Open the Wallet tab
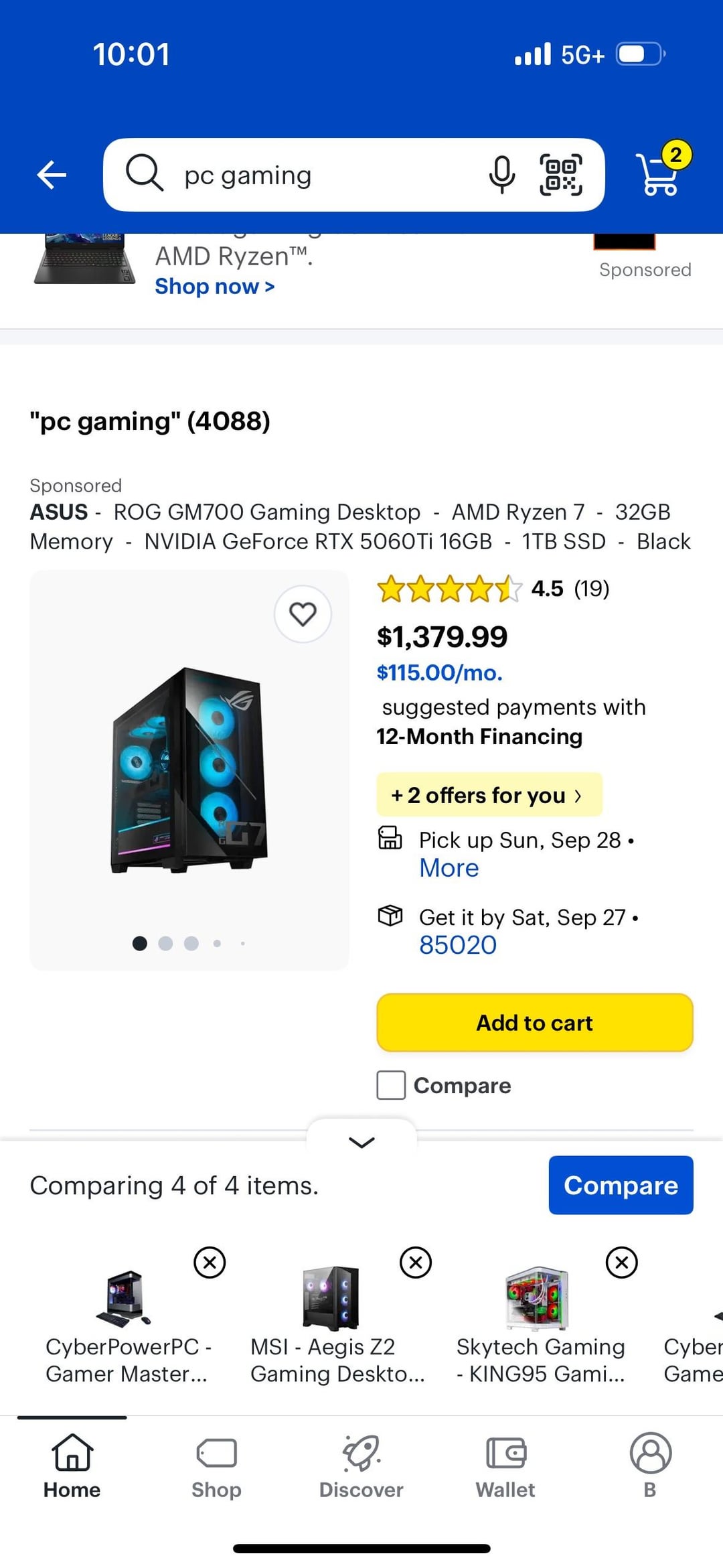The height and width of the screenshot is (1568, 723). point(505,1466)
